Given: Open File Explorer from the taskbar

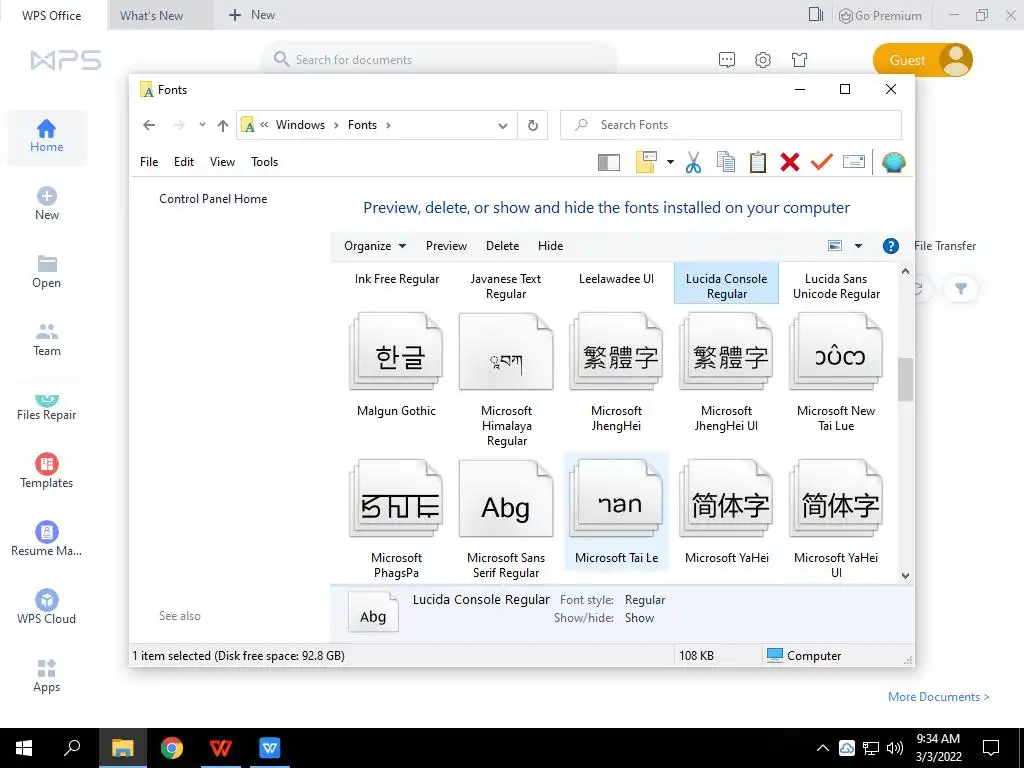Looking at the screenshot, I should pos(122,748).
